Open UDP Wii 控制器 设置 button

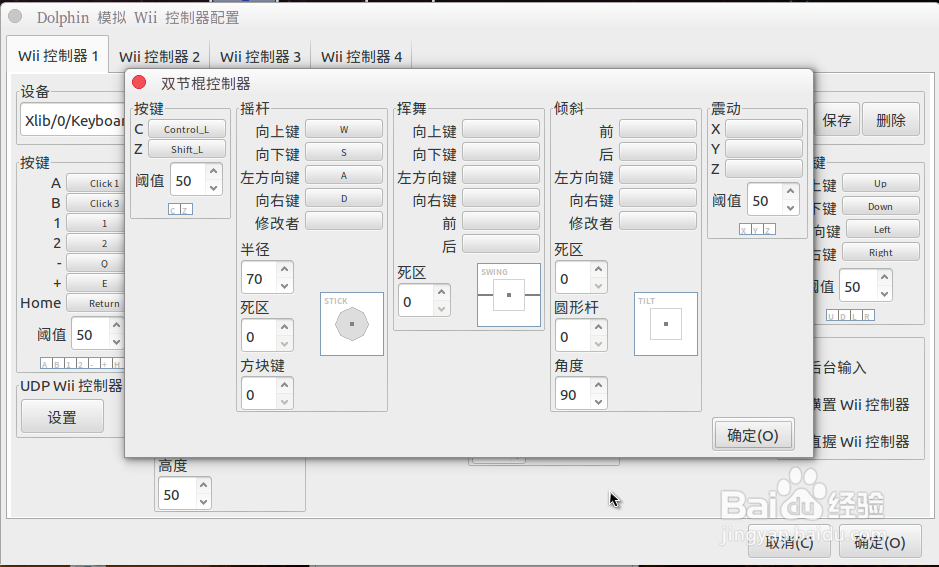tap(62, 417)
